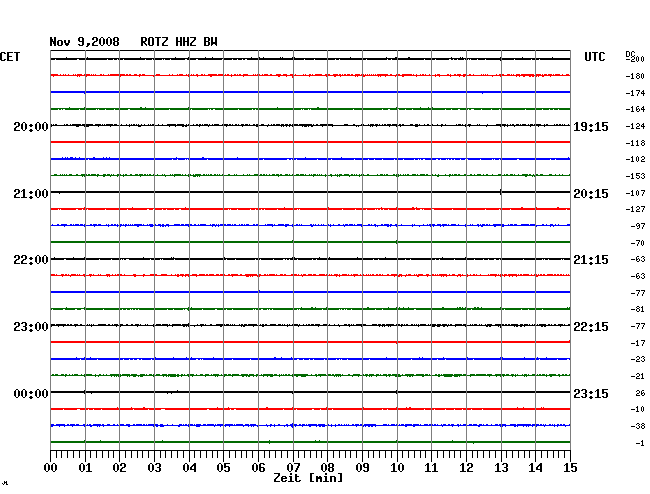Click DC offset value -97
The image size is (650, 494).
tap(638, 226)
